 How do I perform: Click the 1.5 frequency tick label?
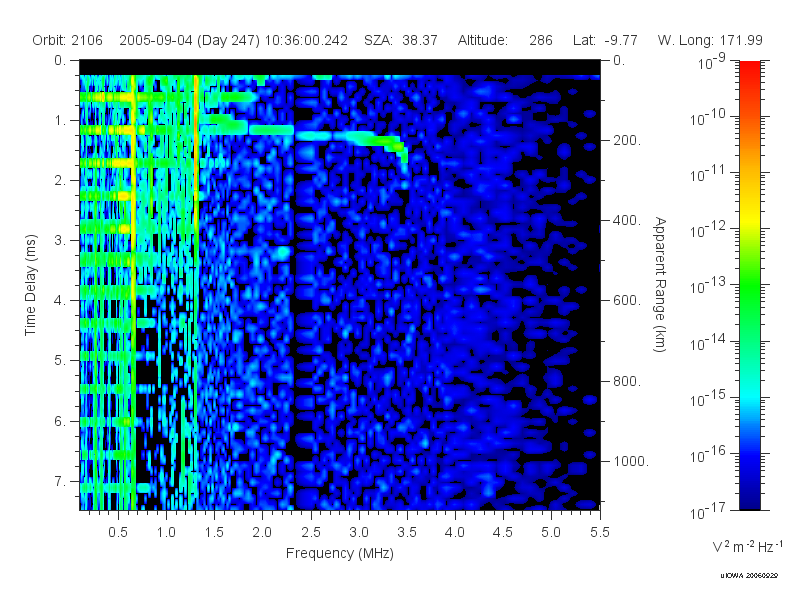click(214, 532)
